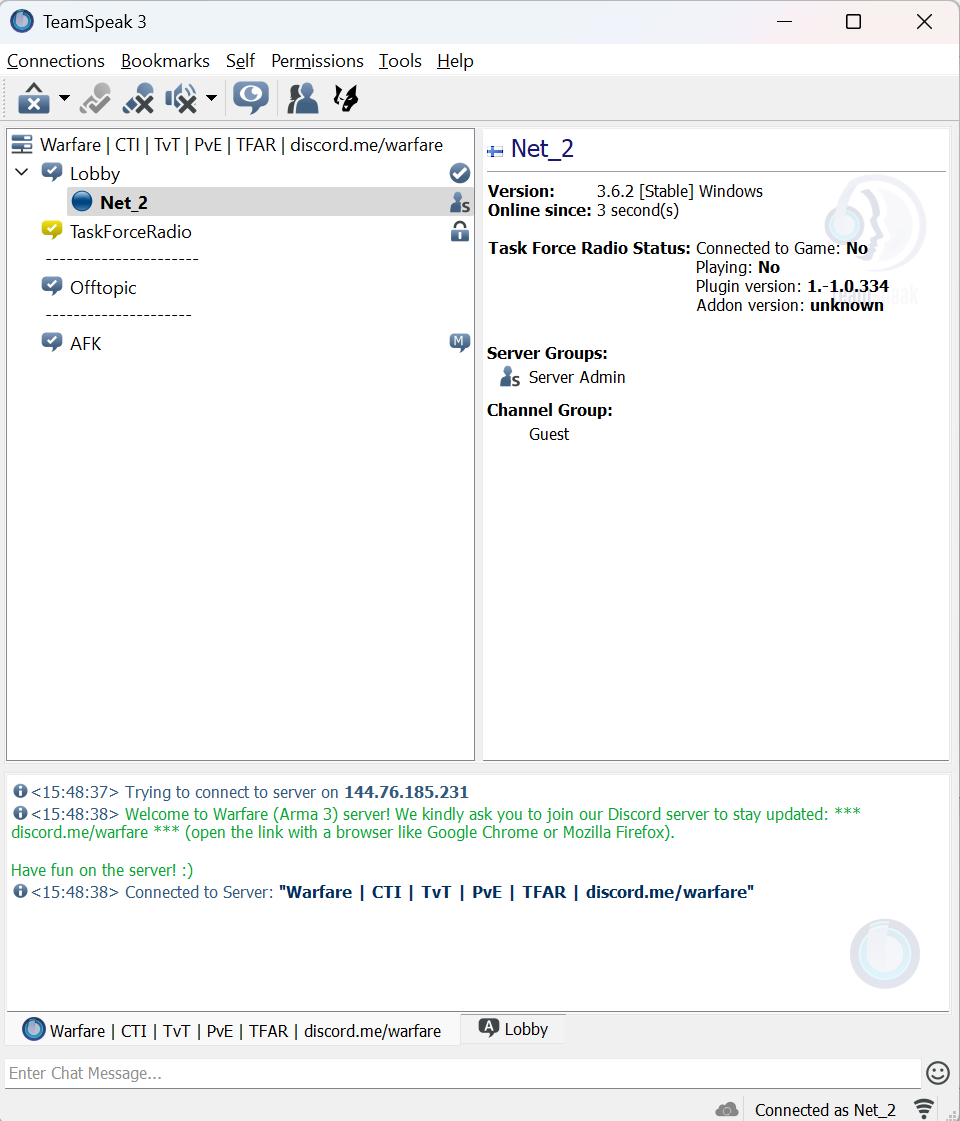Click the info icon beside Trying to connect
The width and height of the screenshot is (960, 1121).
point(20,791)
